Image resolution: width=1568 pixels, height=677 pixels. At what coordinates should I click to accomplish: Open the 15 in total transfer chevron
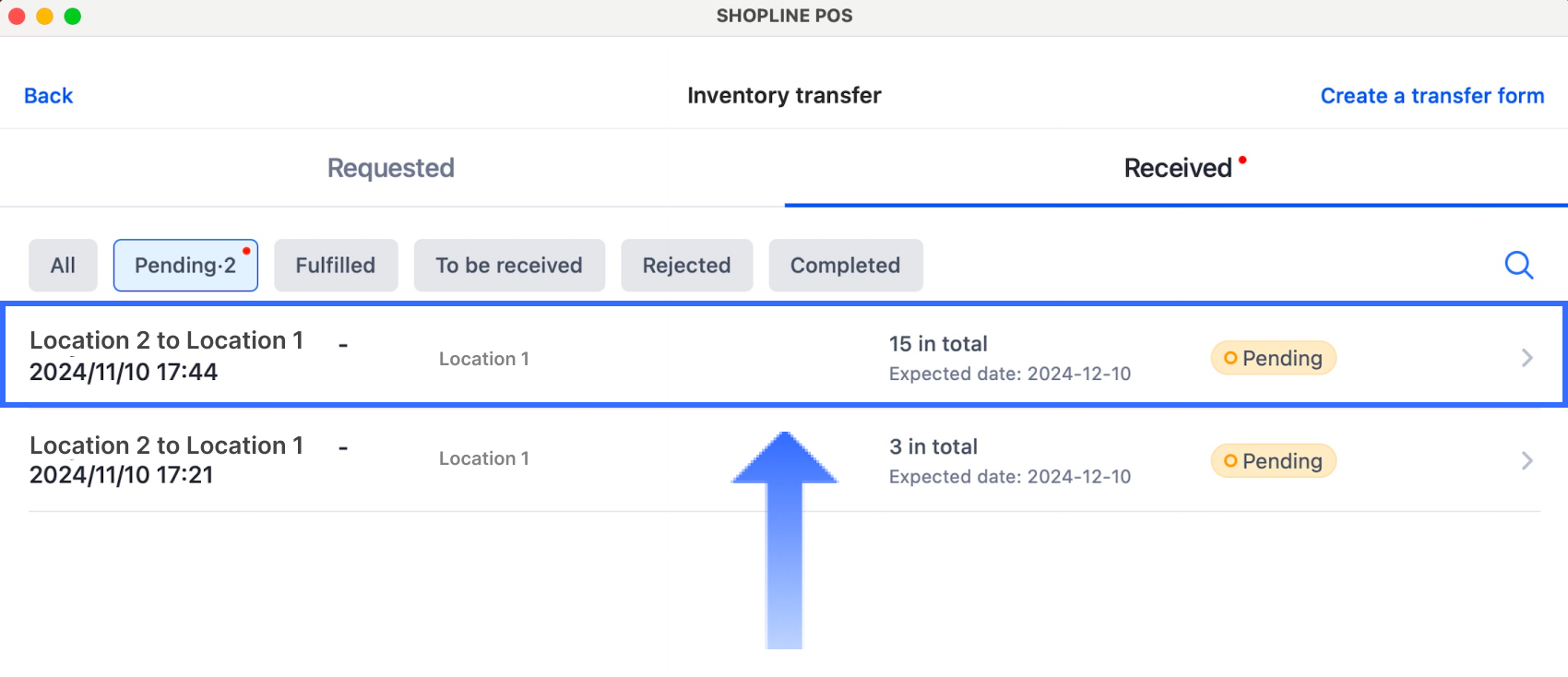tap(1526, 358)
